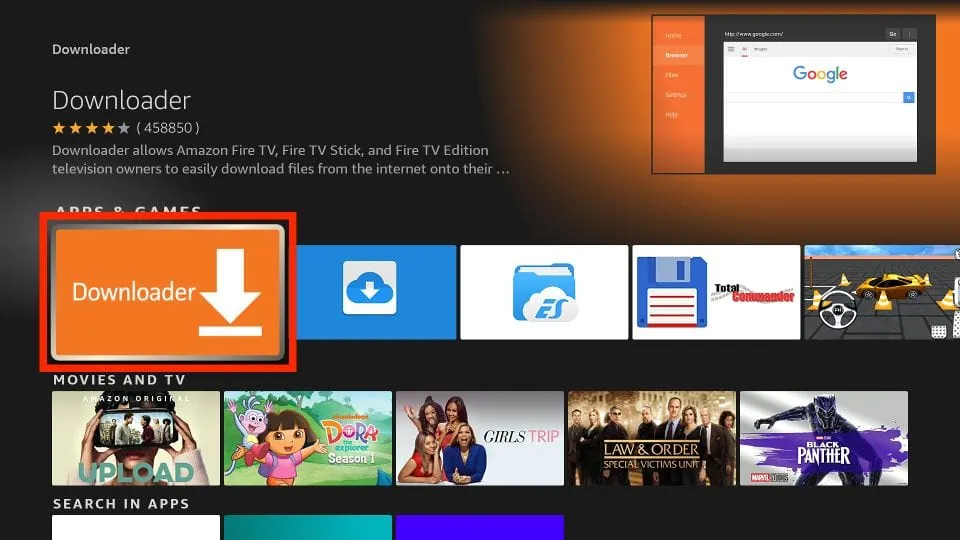The image size is (960, 540).
Task: Click the Downloader preview screenshot with Google
Action: coord(793,94)
